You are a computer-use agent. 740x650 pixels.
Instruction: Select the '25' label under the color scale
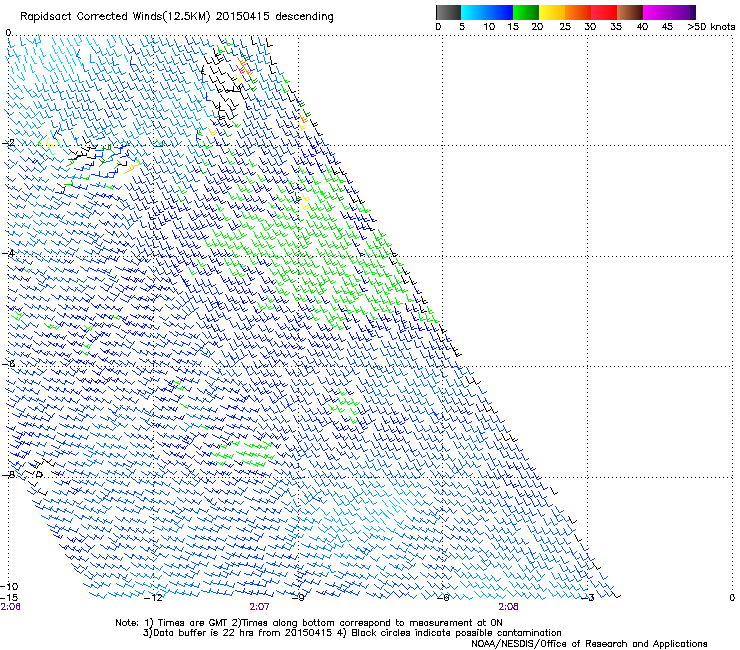565,27
